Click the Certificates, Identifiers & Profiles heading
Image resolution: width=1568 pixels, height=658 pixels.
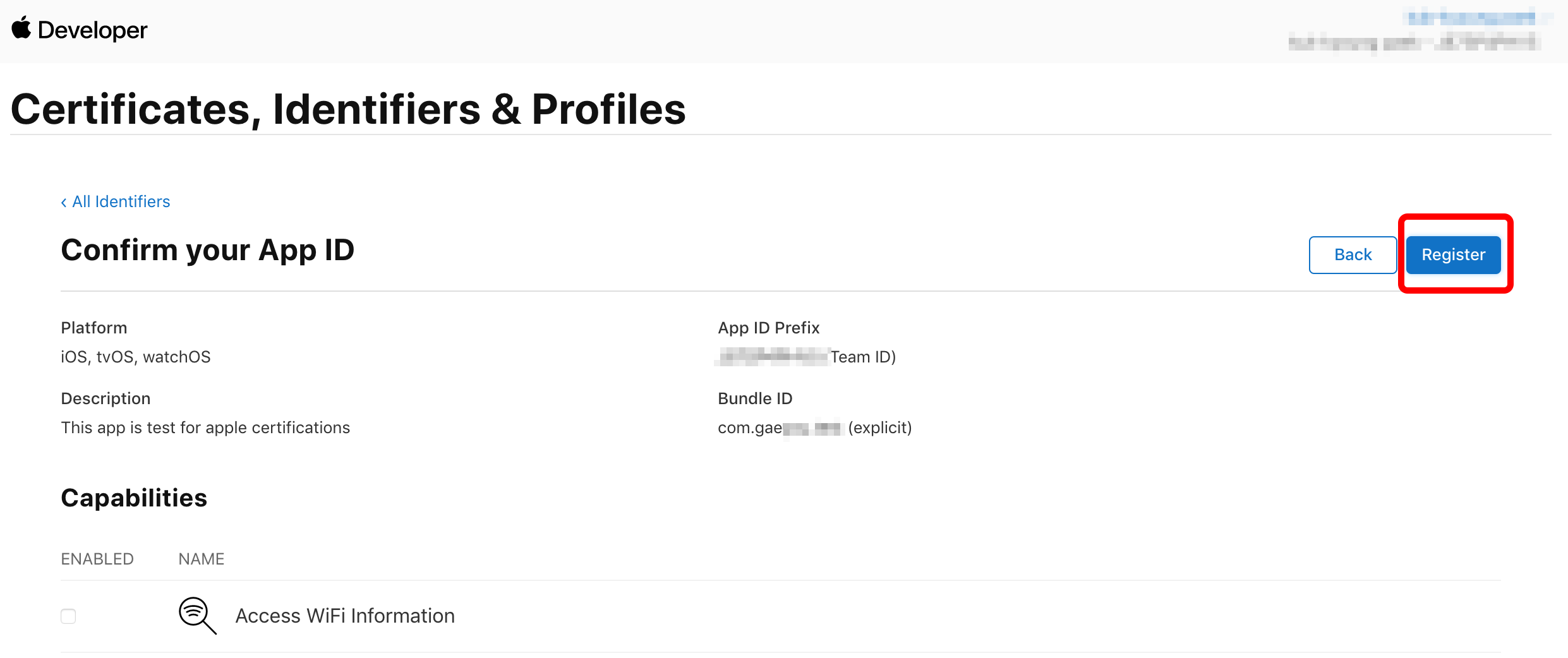pyautogui.click(x=348, y=109)
